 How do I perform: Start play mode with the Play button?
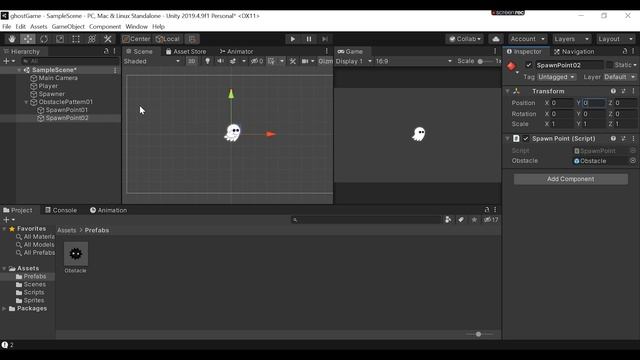point(293,39)
